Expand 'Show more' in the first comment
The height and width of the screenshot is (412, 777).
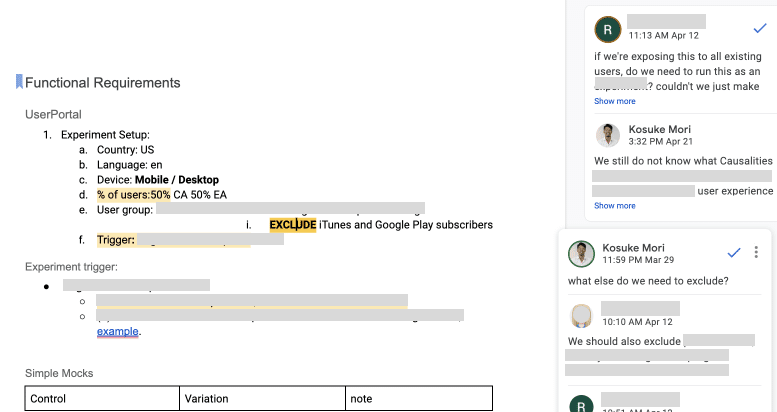614,101
